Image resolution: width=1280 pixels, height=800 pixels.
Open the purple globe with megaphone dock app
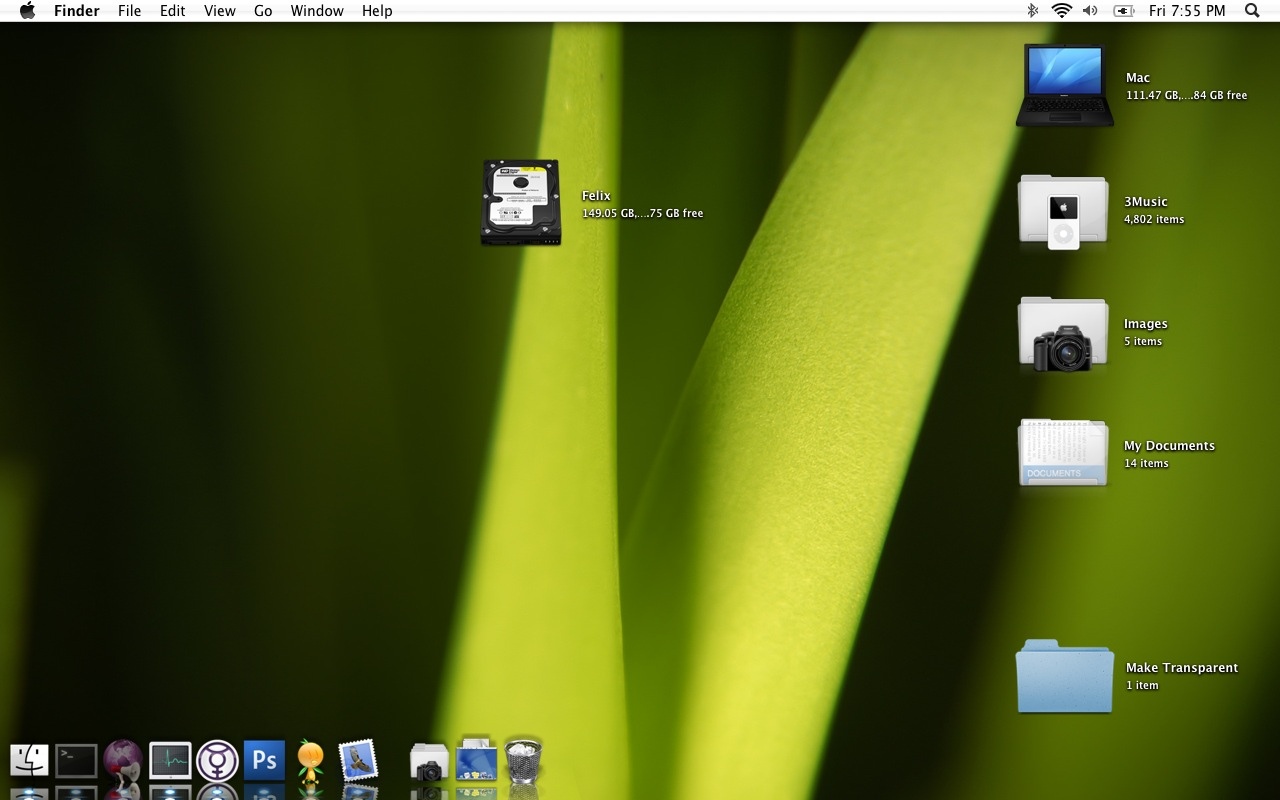[x=123, y=760]
